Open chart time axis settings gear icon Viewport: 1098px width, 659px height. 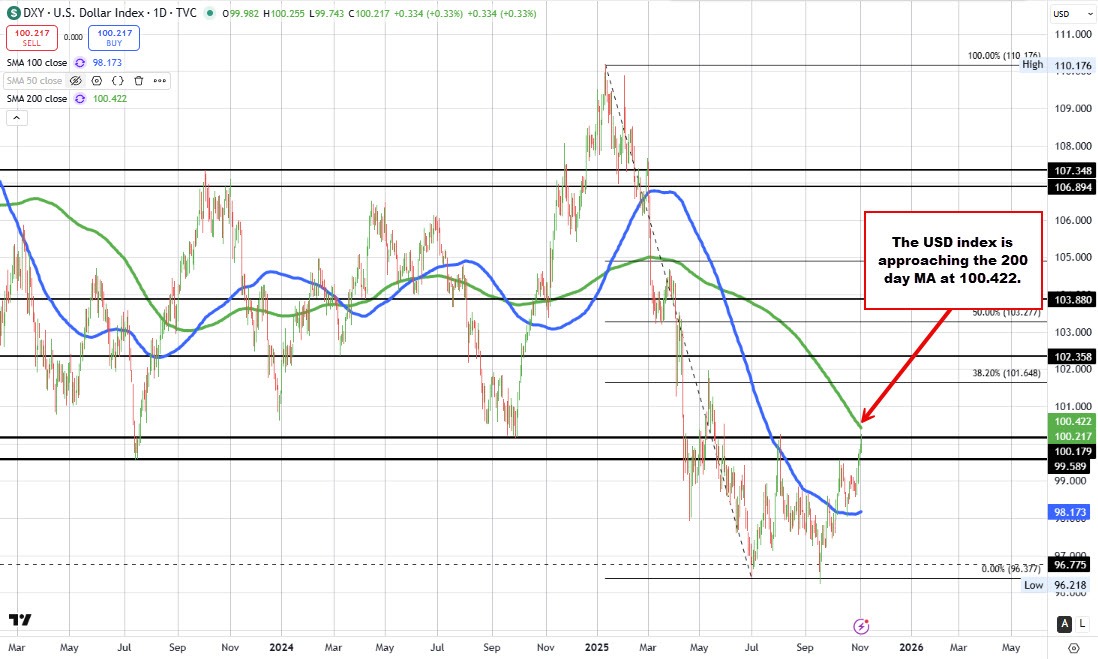click(1072, 647)
